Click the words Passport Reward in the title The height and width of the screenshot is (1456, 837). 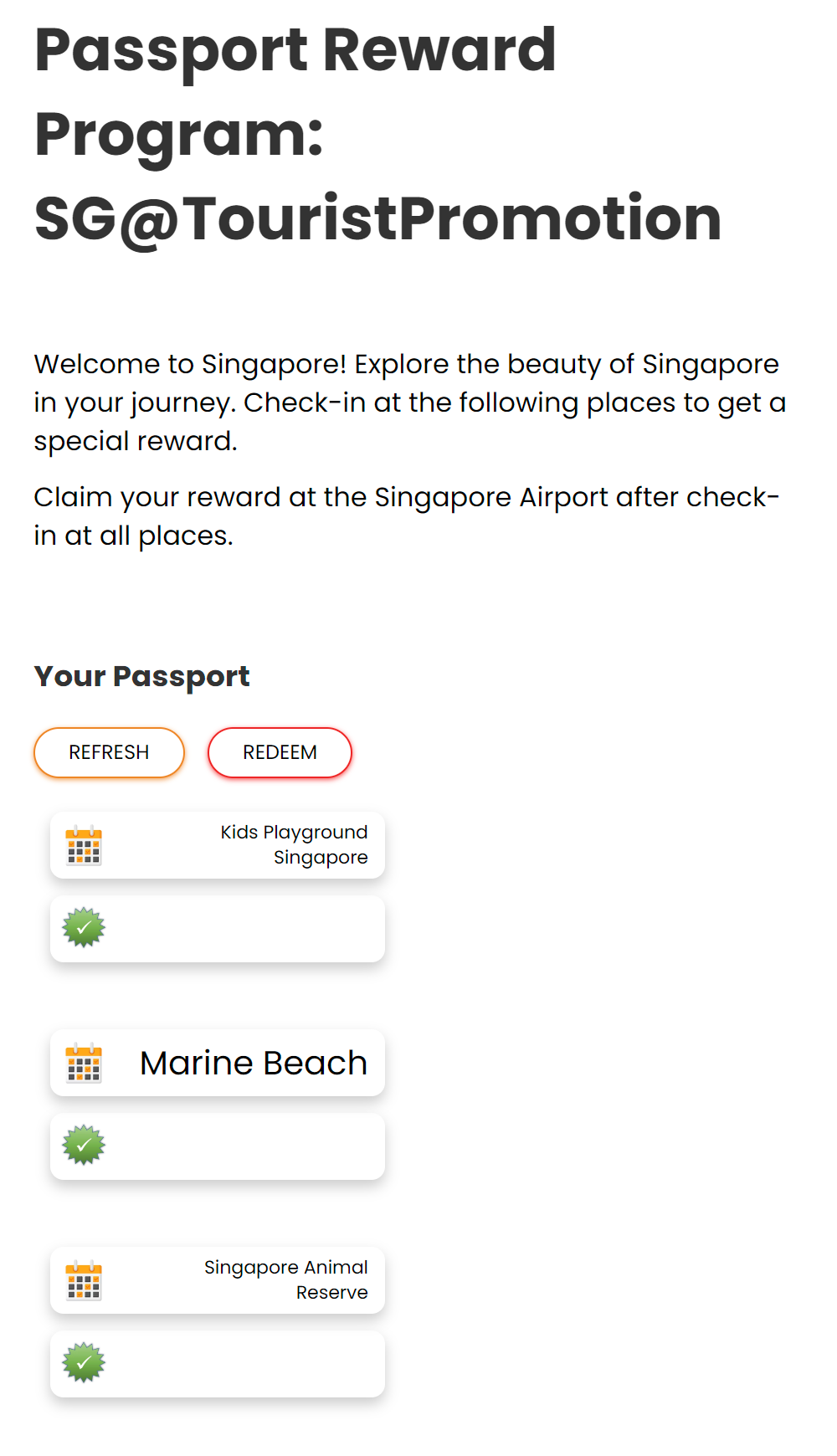pos(295,50)
